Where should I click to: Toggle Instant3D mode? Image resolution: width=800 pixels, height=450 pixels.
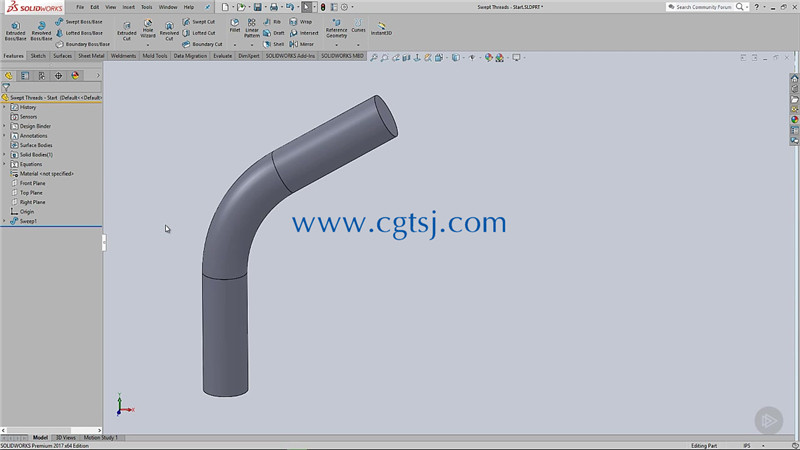381,29
